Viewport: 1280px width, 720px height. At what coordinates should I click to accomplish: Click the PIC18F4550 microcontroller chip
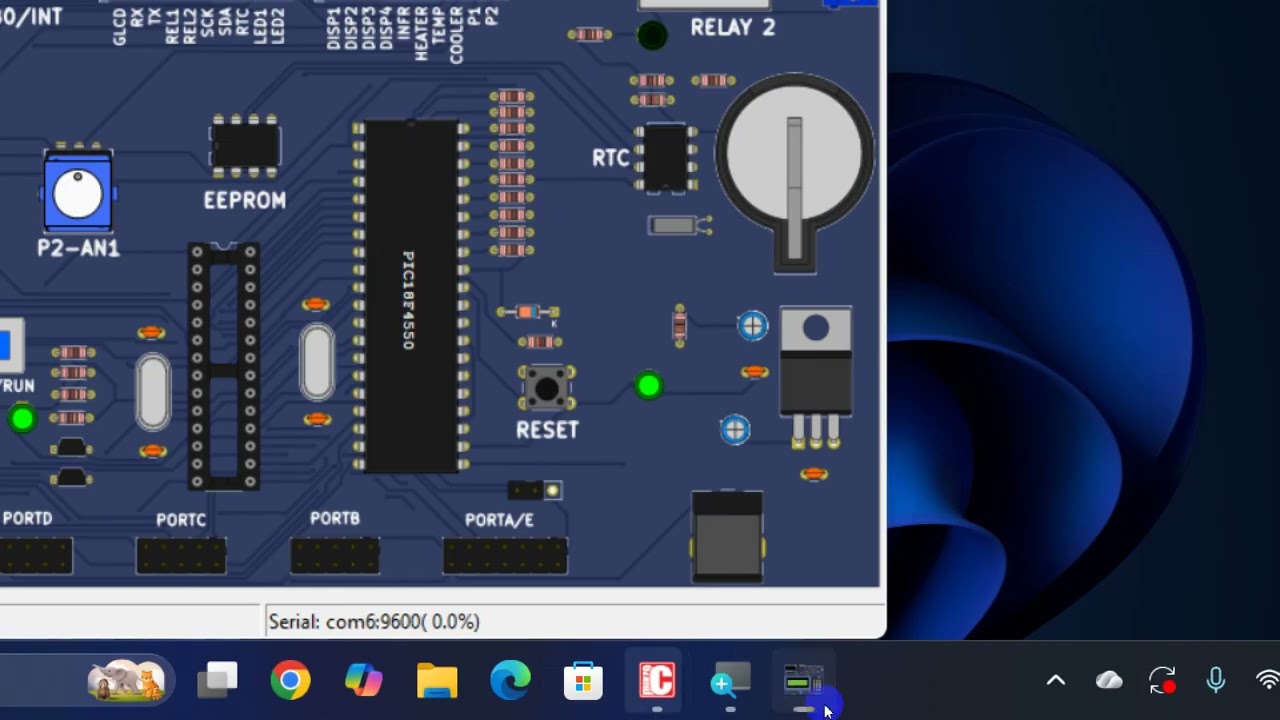coord(411,297)
